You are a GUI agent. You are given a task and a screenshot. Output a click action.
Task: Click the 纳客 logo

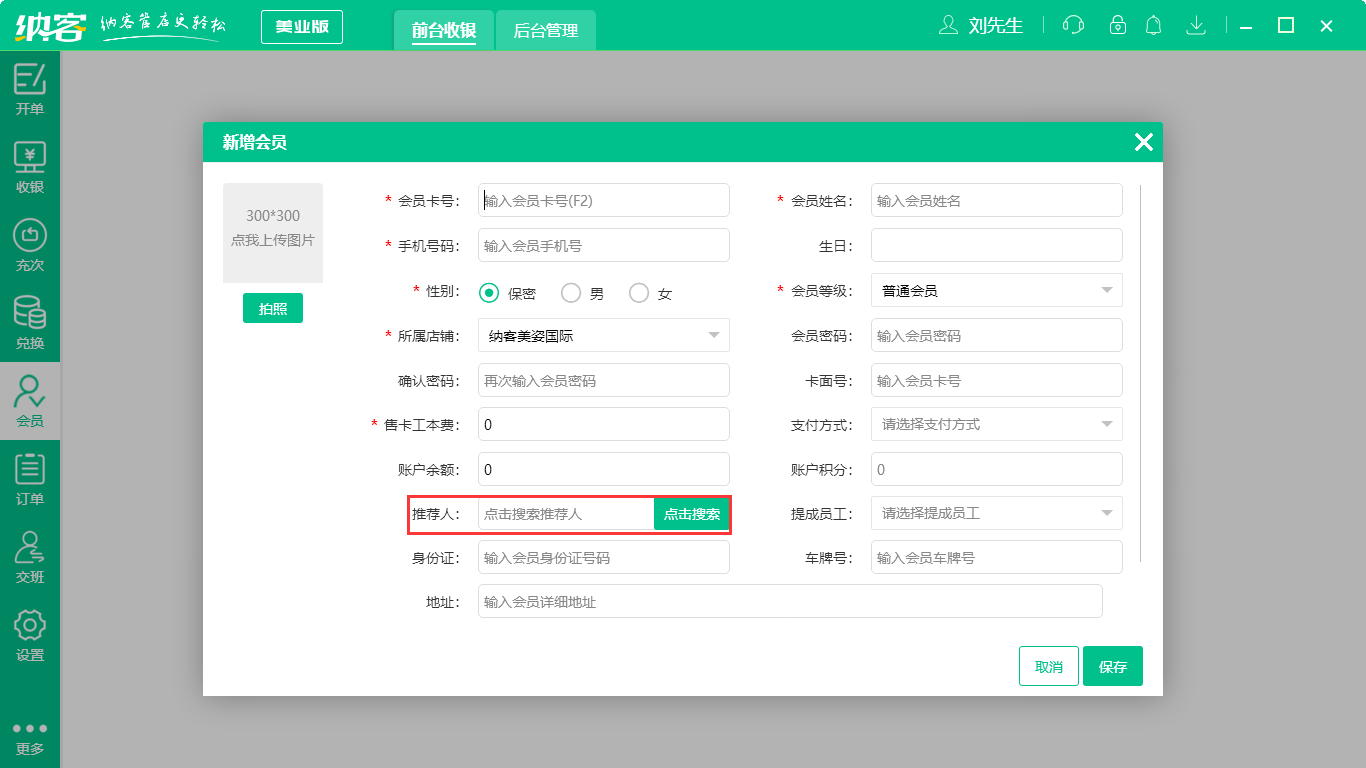49,25
